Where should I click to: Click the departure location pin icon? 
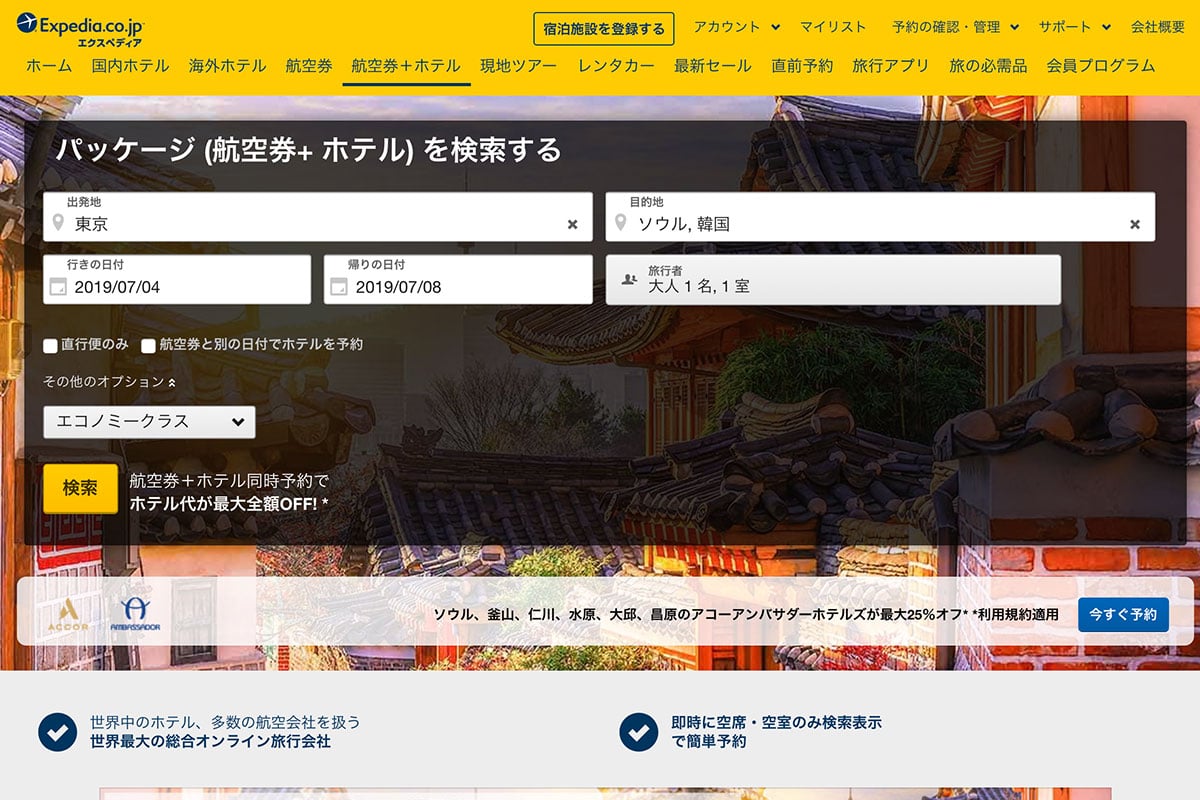click(x=59, y=223)
